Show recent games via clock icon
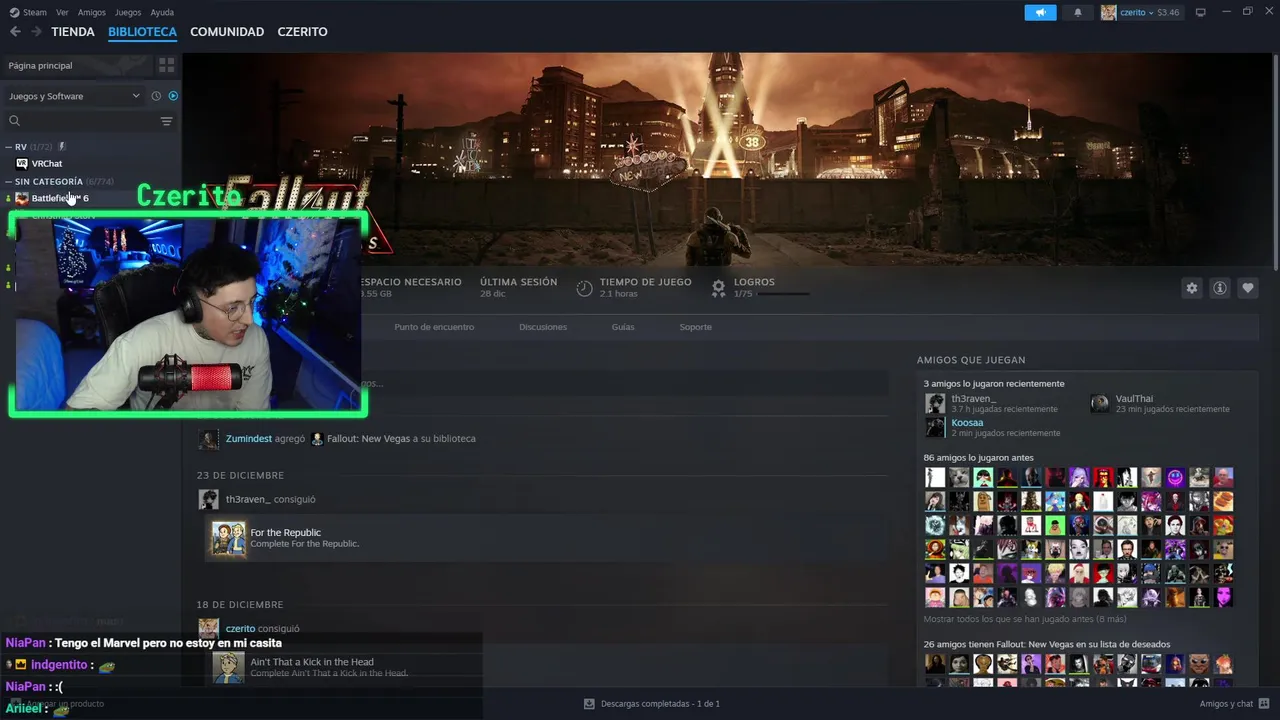The height and width of the screenshot is (720, 1280). [156, 96]
